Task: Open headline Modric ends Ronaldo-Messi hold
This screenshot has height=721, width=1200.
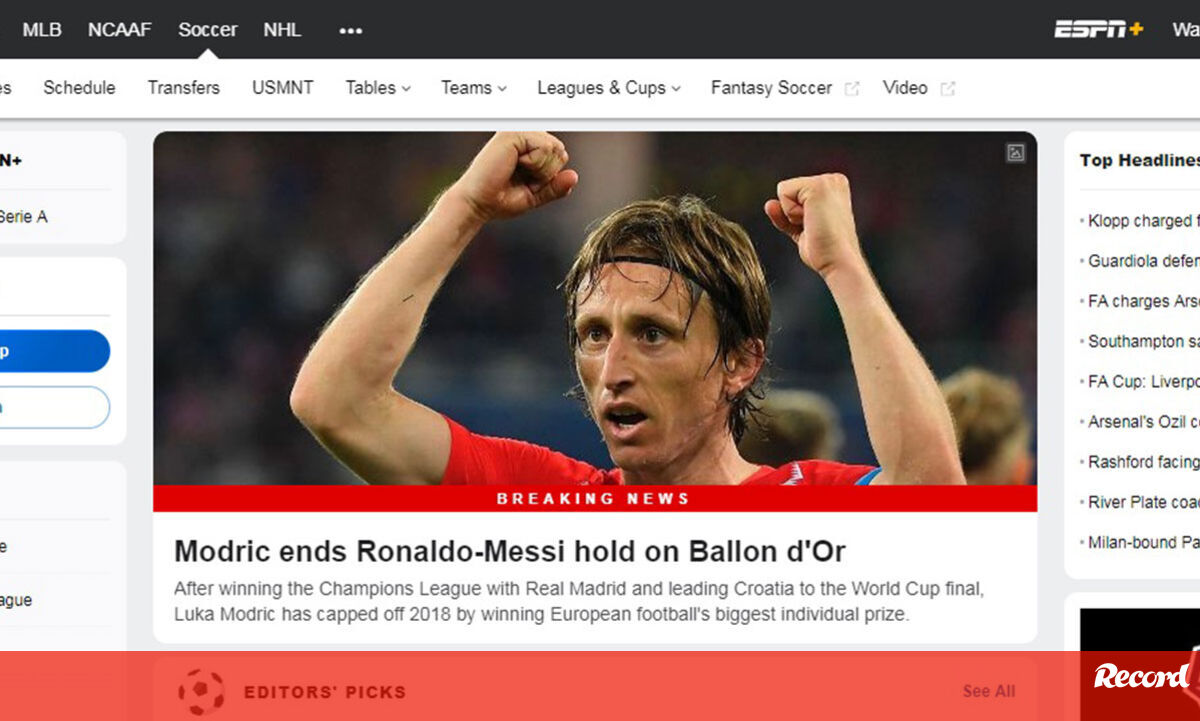Action: coord(510,551)
